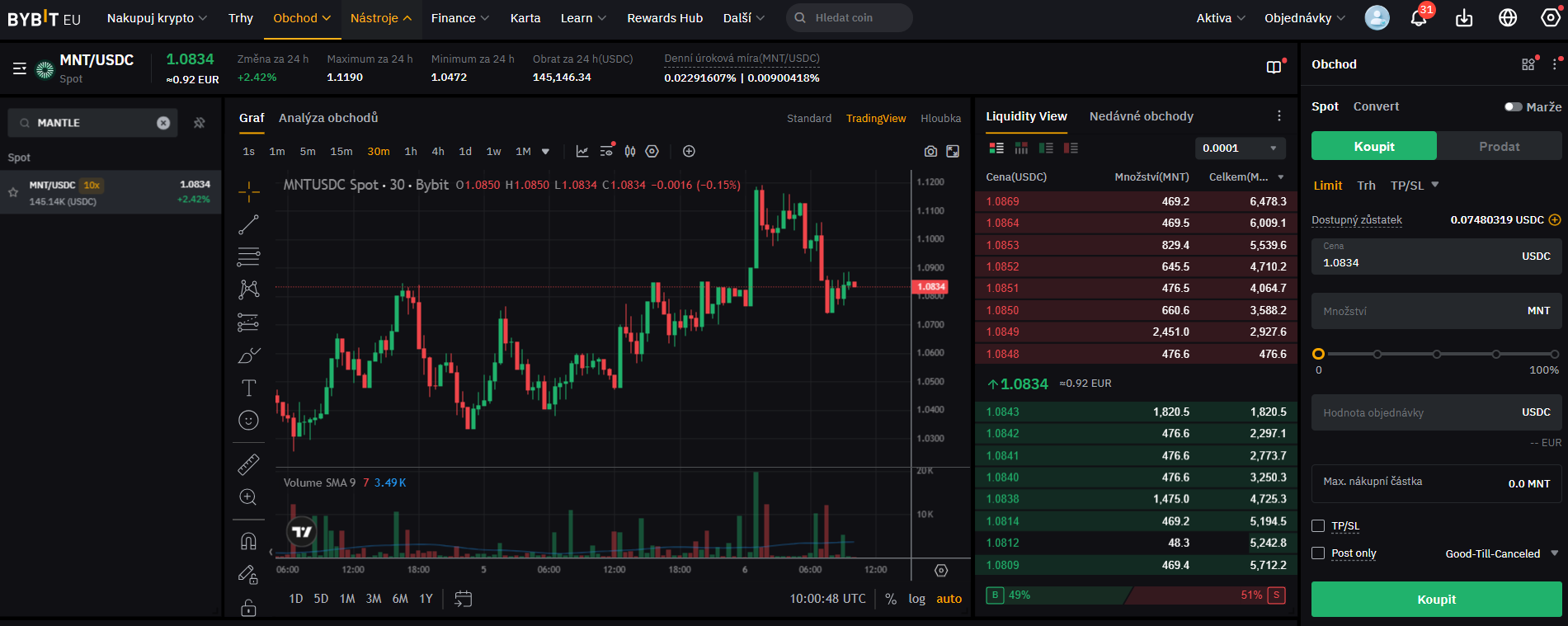Expand the Good-Till-Canceled dropdown
1568x626 pixels.
(1501, 553)
